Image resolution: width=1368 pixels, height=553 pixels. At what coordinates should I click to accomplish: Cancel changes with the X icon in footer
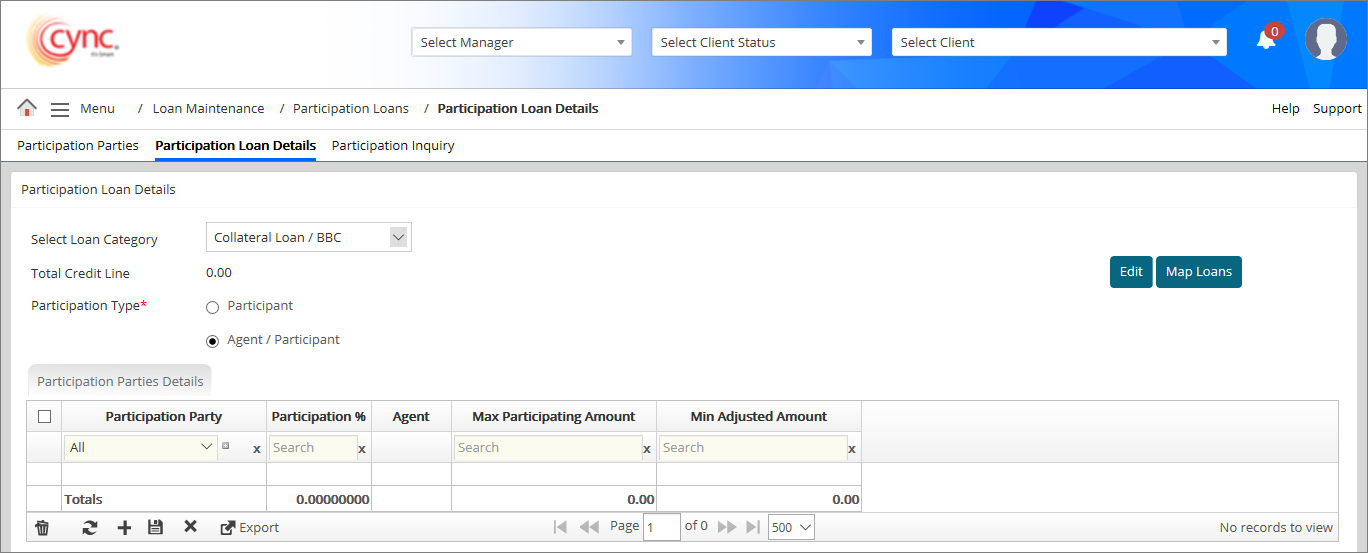pos(190,527)
